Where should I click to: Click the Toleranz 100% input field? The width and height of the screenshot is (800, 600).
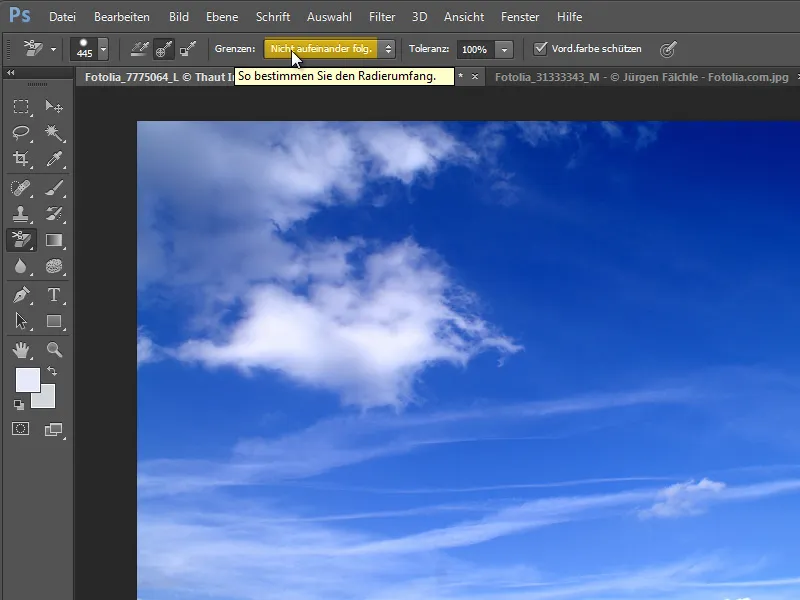click(477, 49)
